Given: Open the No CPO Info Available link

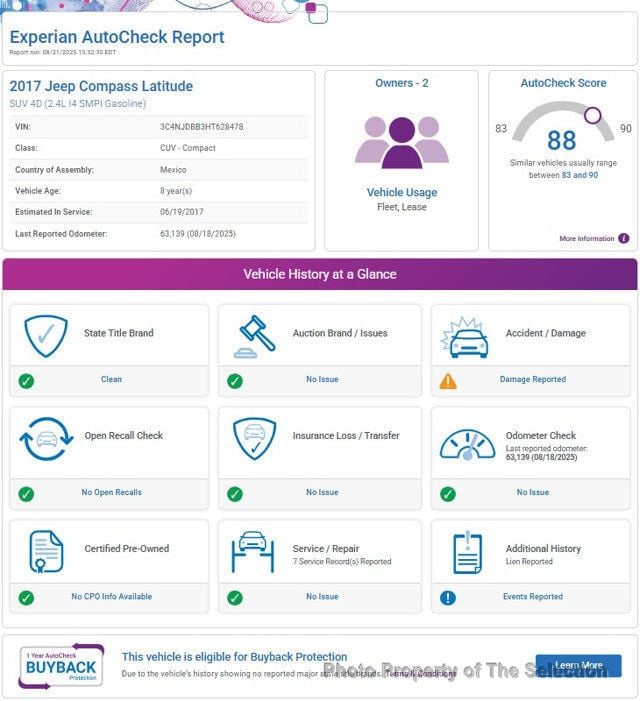Looking at the screenshot, I should coord(112,596).
